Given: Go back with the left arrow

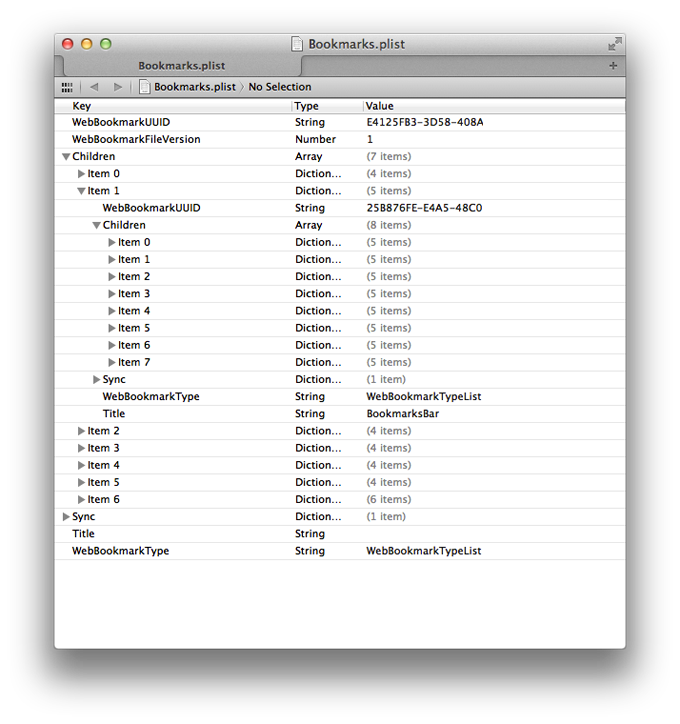Looking at the screenshot, I should (94, 87).
